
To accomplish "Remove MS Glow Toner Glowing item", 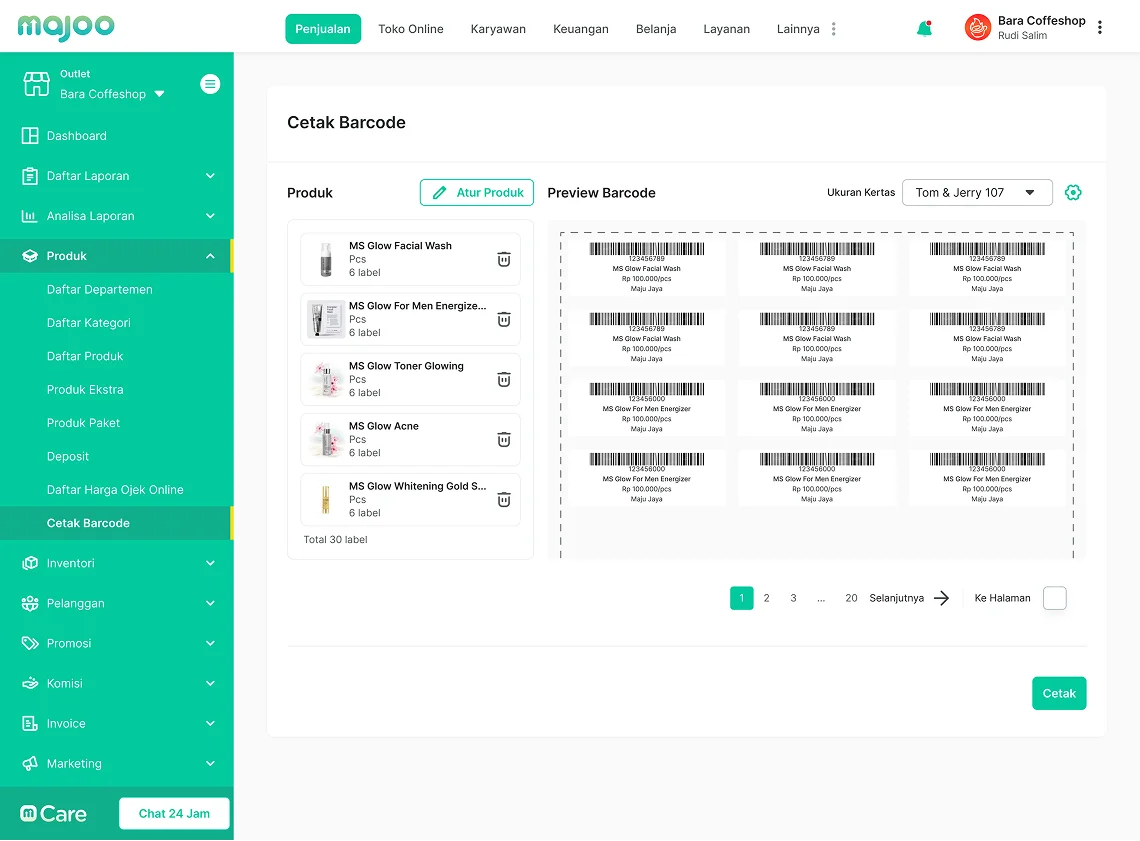I will click(504, 379).
